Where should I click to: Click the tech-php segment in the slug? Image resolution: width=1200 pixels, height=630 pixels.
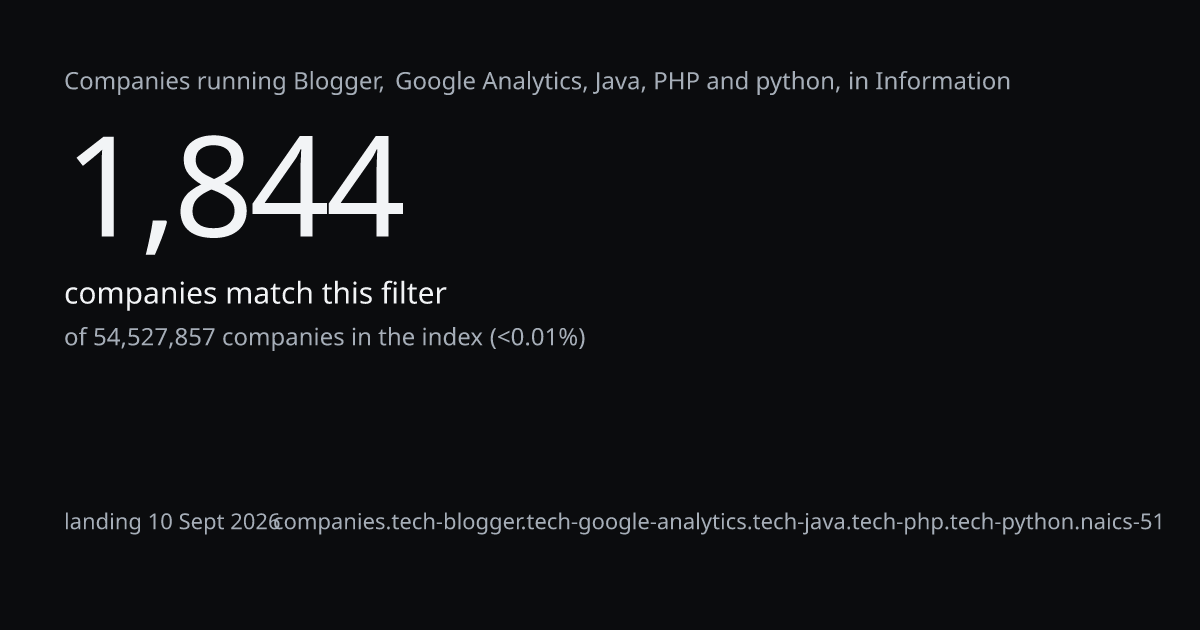(893, 522)
